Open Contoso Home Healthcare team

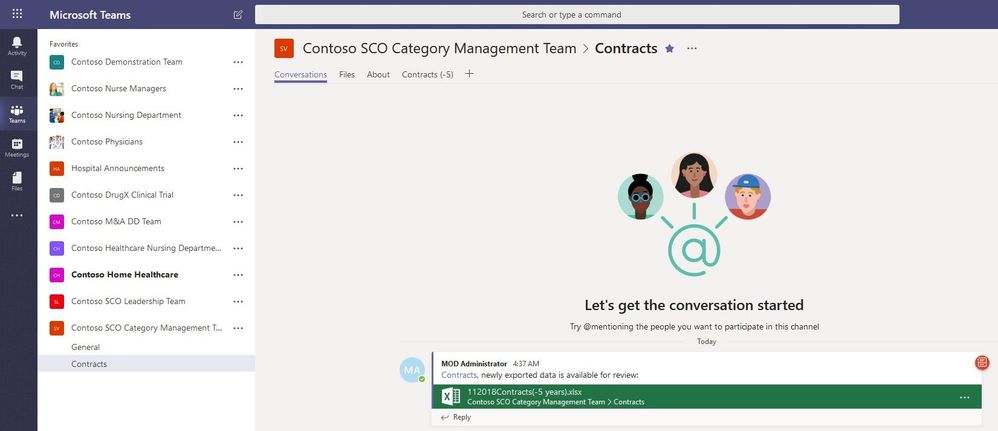pyautogui.click(x=125, y=275)
